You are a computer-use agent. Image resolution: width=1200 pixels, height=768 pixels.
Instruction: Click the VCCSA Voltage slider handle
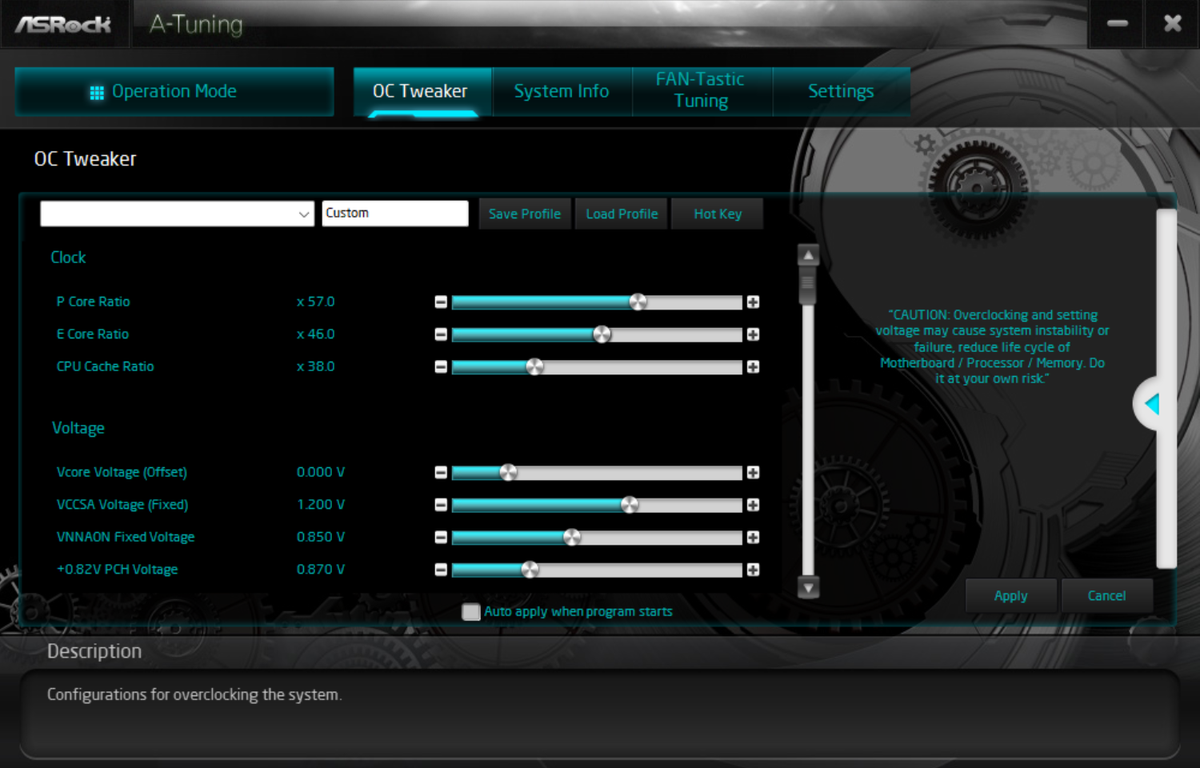(x=629, y=505)
